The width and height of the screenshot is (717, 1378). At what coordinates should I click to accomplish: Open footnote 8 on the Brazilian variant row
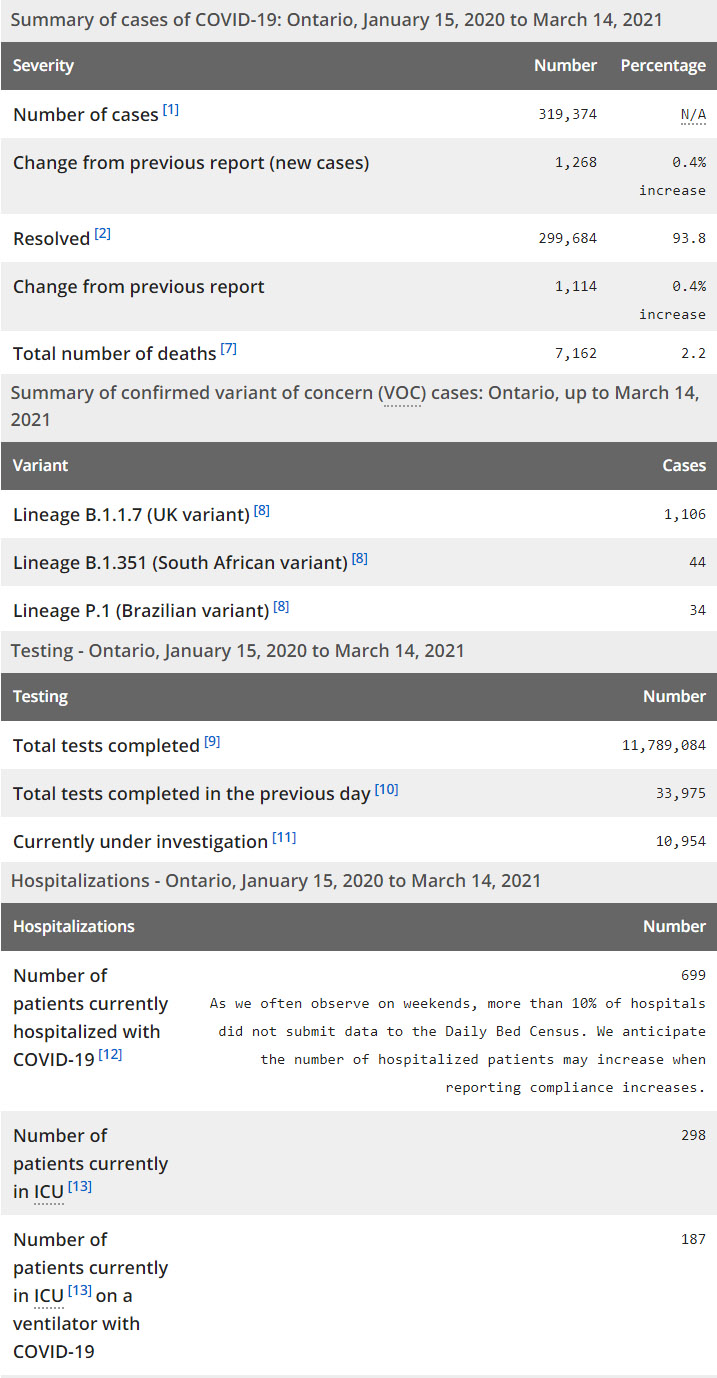(x=281, y=606)
